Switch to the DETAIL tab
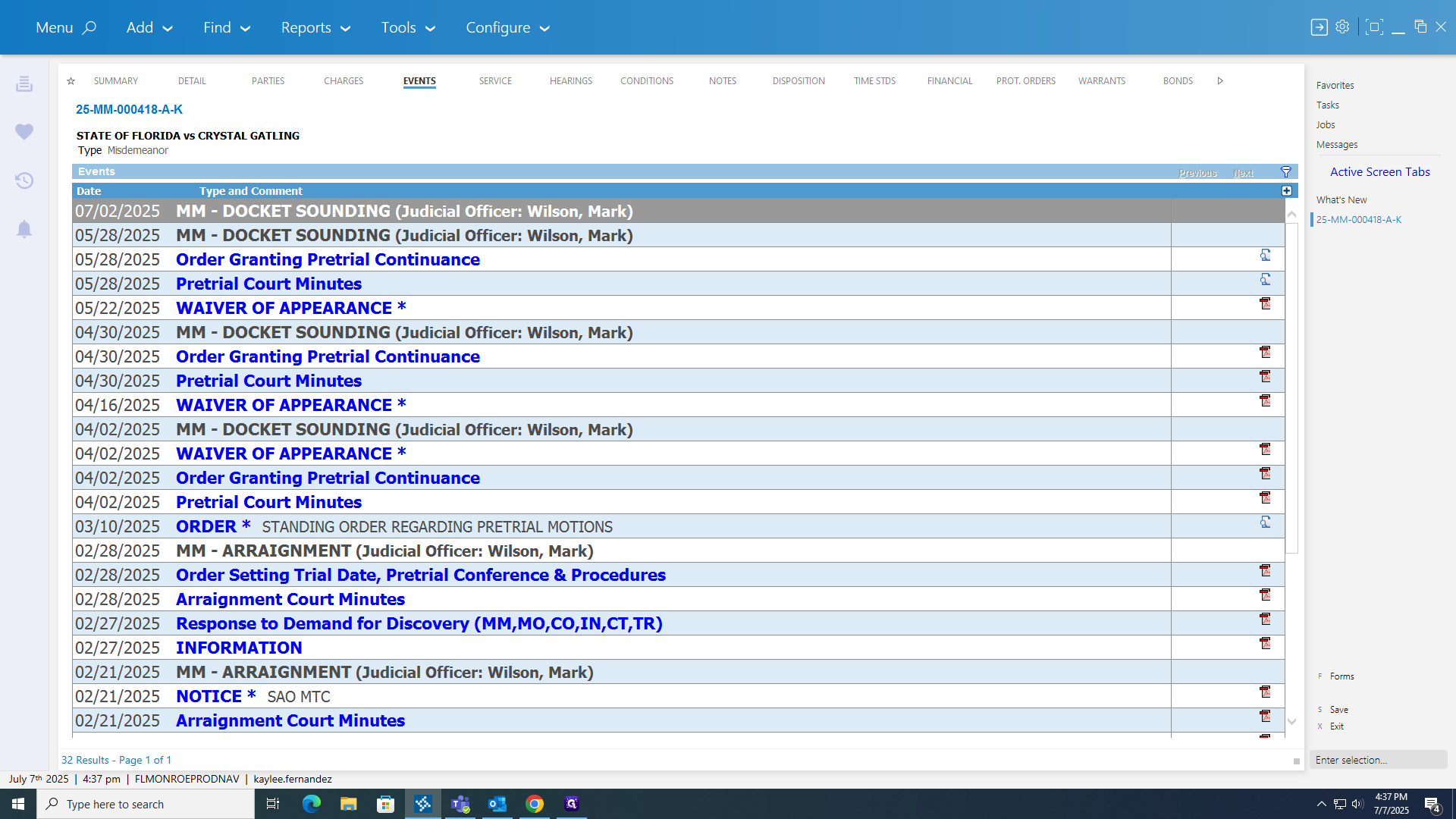The image size is (1456, 819). (x=192, y=80)
